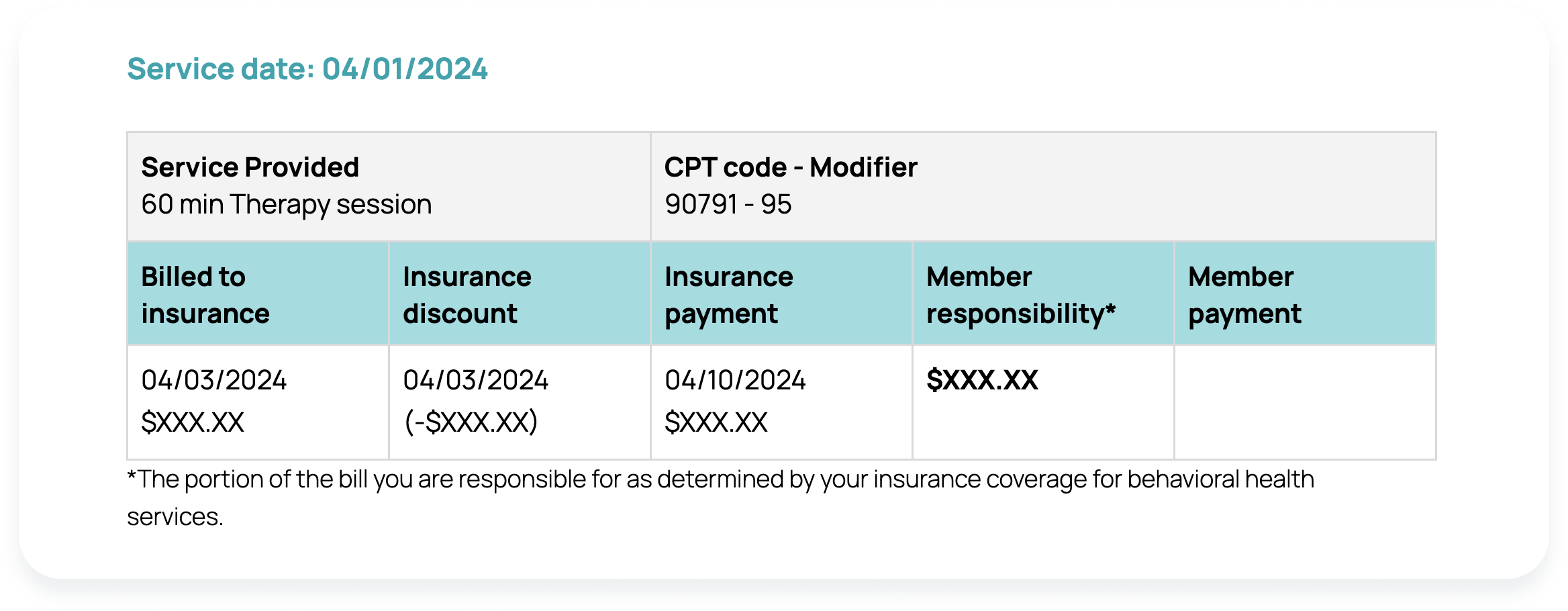This screenshot has width=1568, height=611.
Task: Click the bold $XXX.XX member responsibility amount
Action: coord(982,380)
